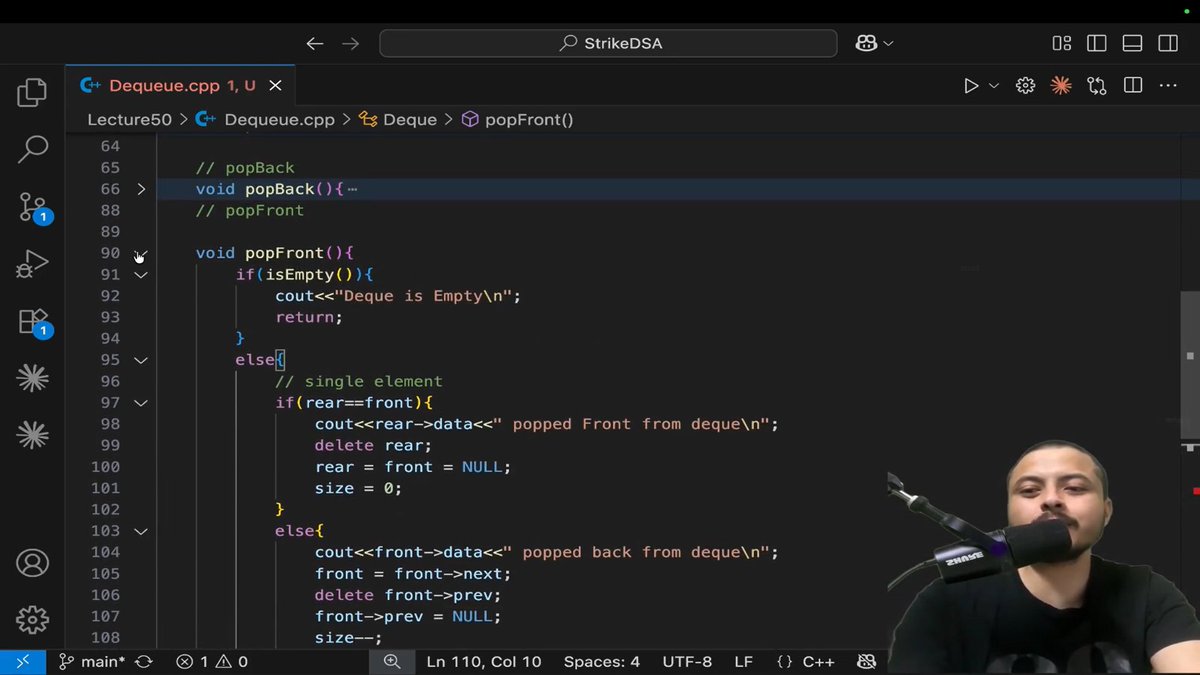Open the Extensions view in activity bar
This screenshot has width=1200, height=675.
point(34,322)
